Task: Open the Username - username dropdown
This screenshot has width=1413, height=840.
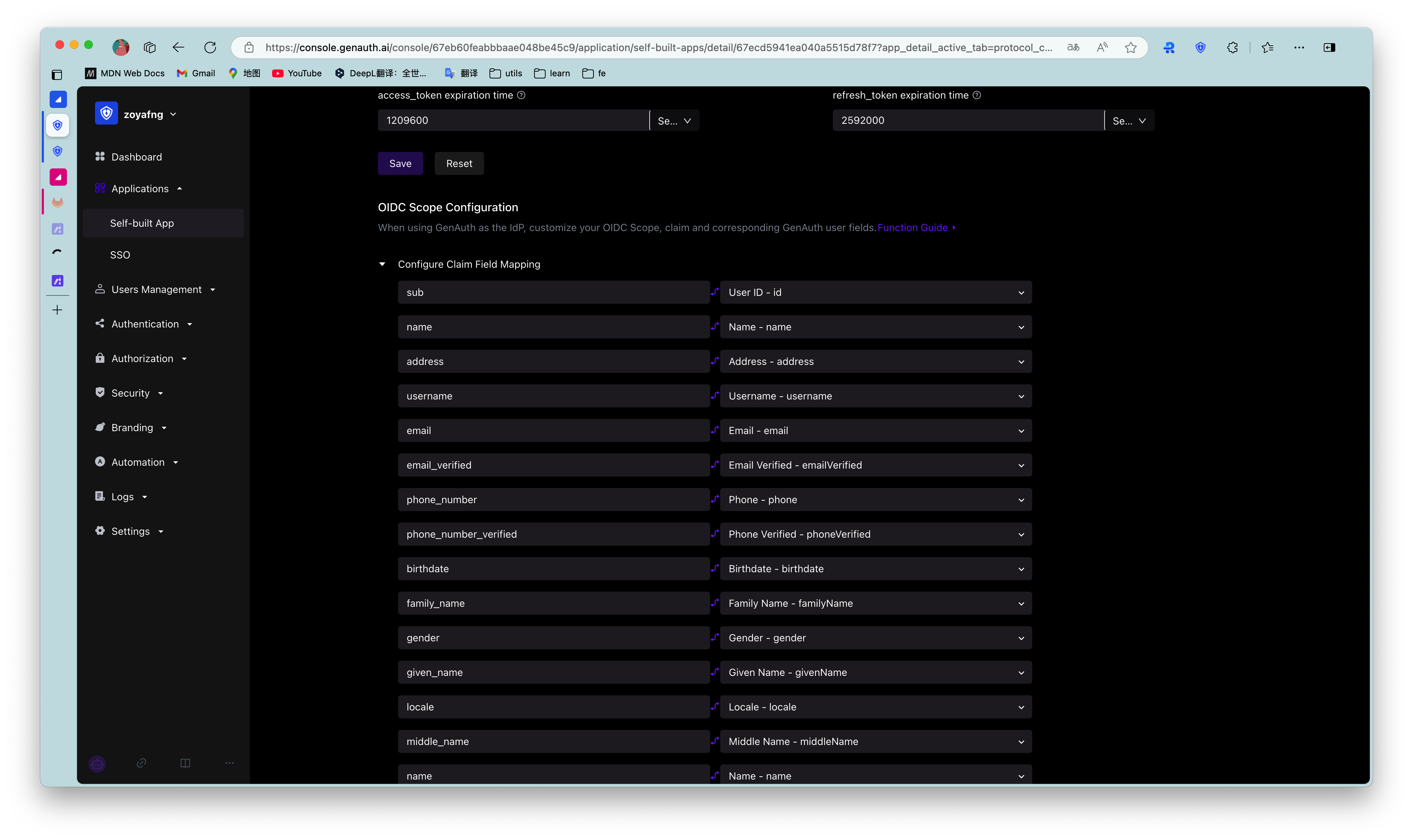Action: (875, 396)
